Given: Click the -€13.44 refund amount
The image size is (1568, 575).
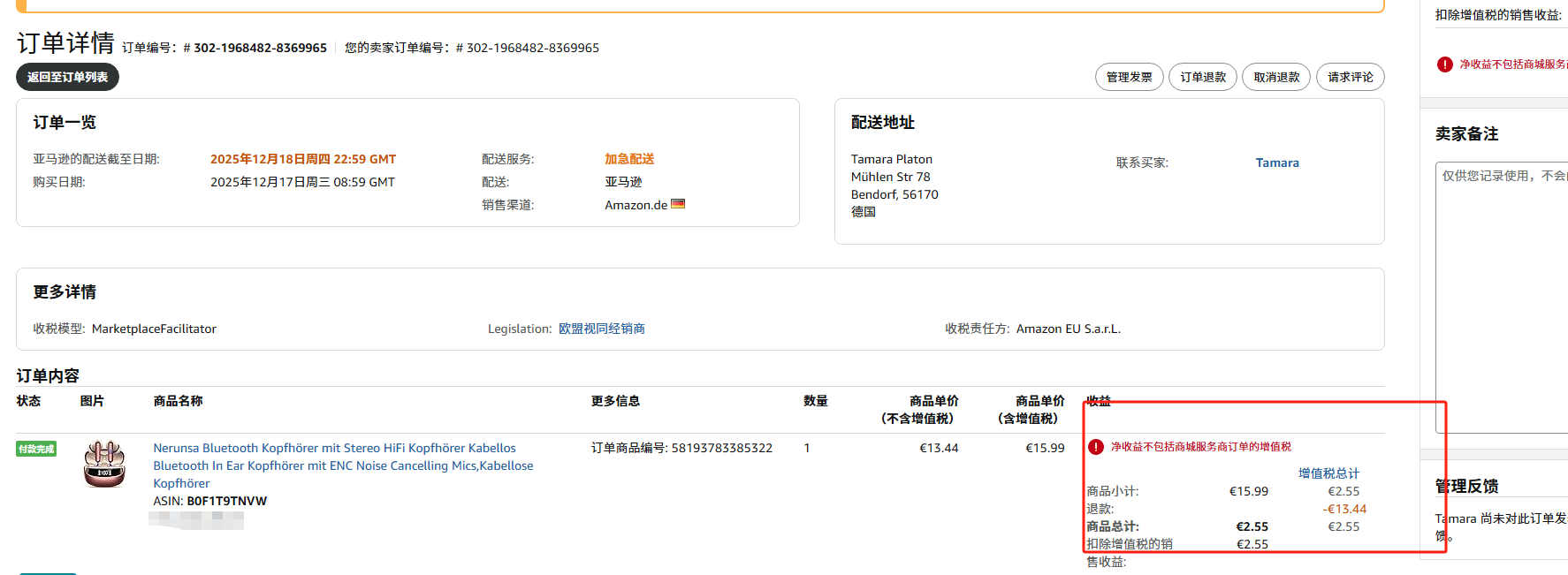Looking at the screenshot, I should pyautogui.click(x=1344, y=509).
